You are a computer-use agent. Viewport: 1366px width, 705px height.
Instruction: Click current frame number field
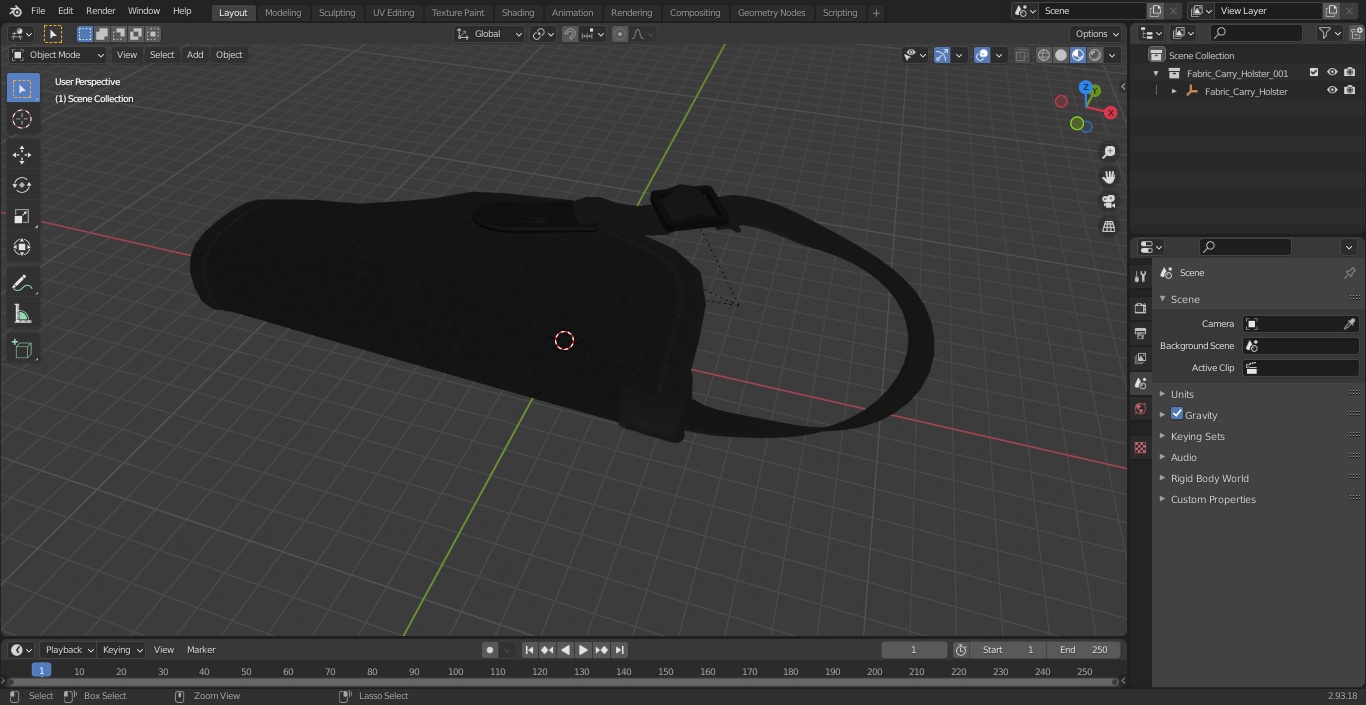pos(914,650)
